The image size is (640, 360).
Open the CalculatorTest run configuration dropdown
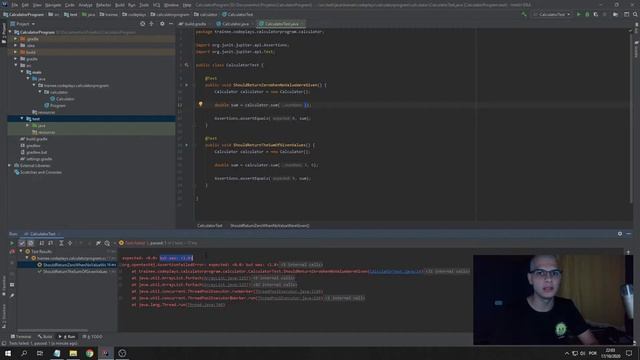(552, 14)
